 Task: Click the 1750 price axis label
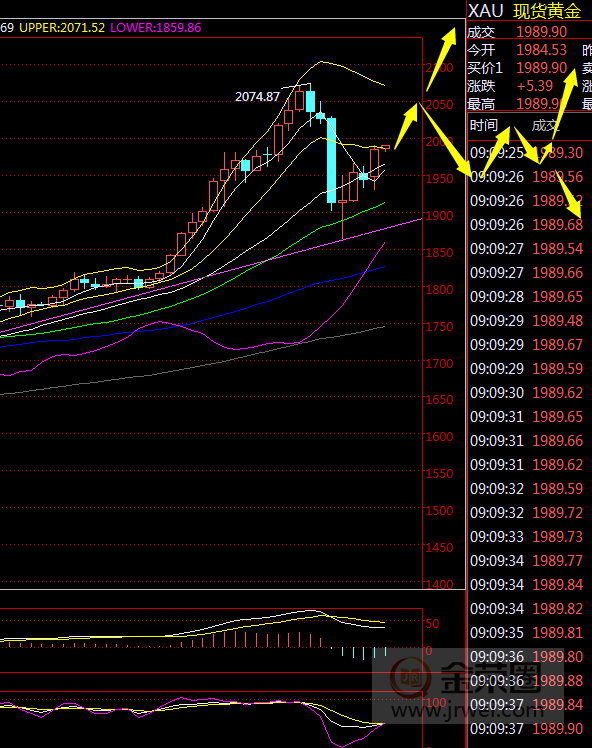click(x=439, y=327)
